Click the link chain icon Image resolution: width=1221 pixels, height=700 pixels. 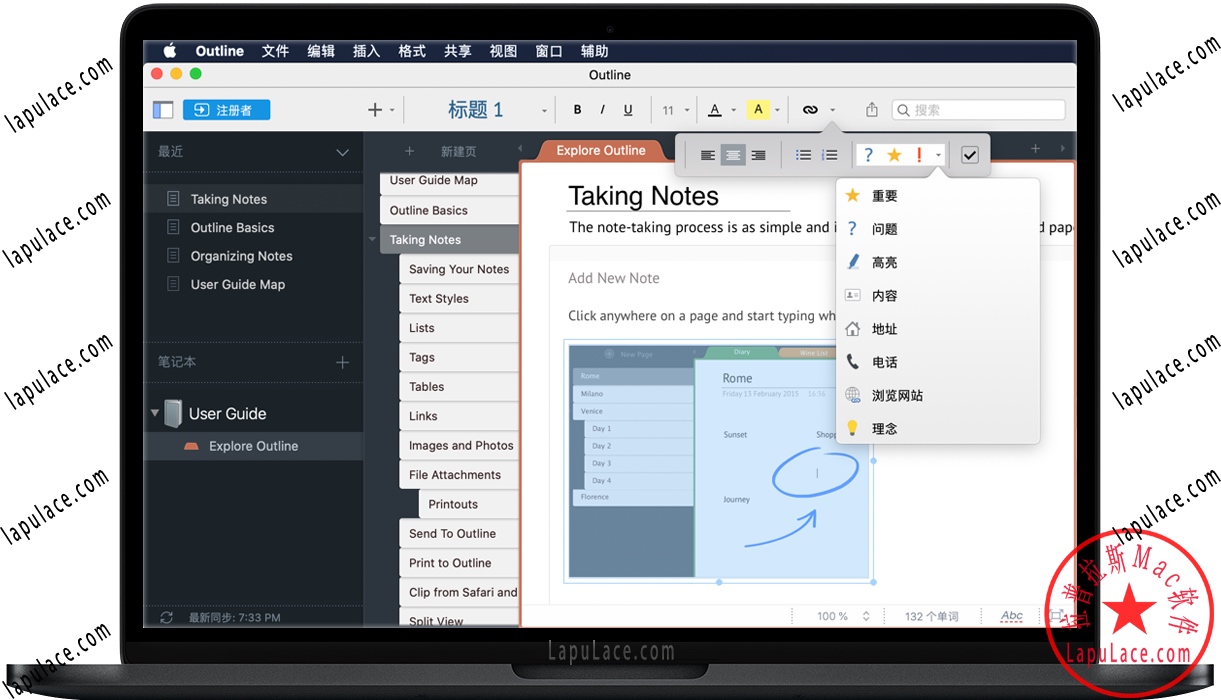811,110
